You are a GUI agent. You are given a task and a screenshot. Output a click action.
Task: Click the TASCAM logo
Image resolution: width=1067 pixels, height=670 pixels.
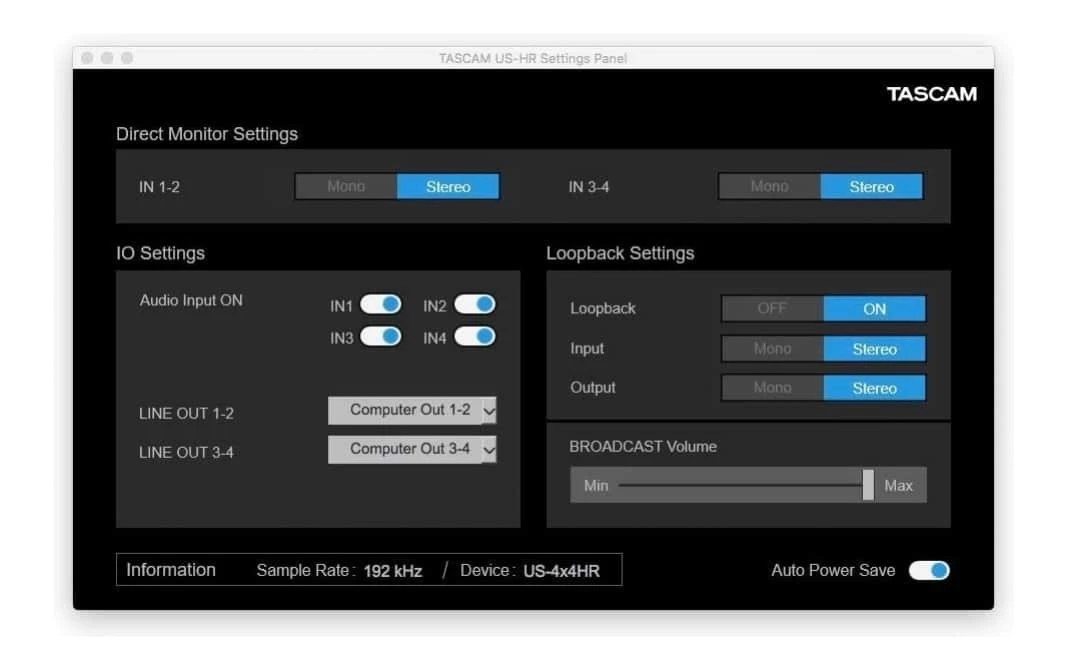pyautogui.click(x=931, y=95)
